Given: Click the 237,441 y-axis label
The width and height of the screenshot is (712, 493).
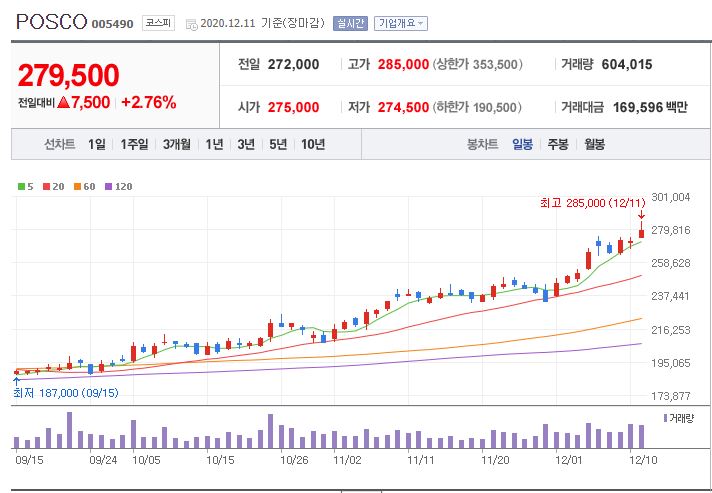Looking at the screenshot, I should 671,296.
